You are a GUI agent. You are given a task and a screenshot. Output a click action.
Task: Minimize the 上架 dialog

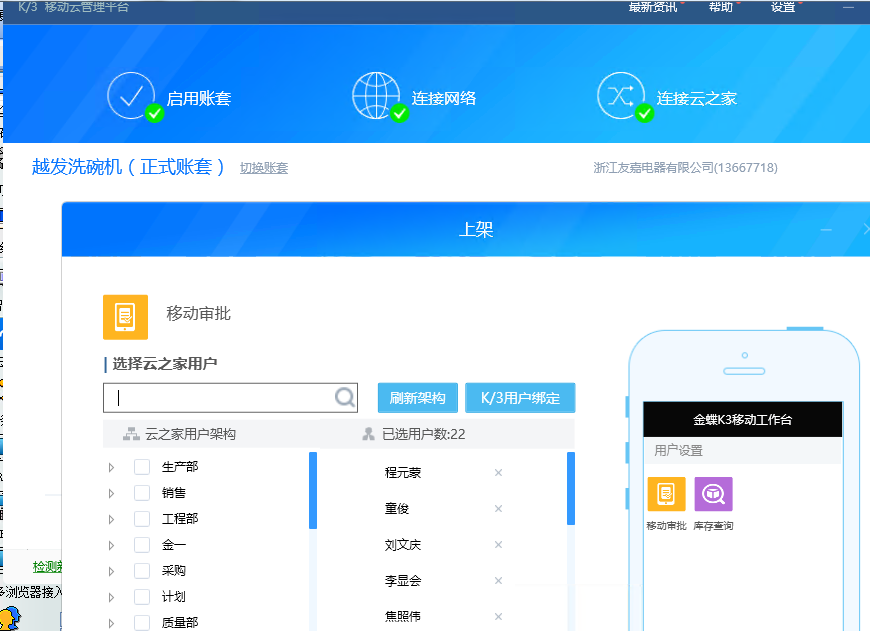(826, 229)
